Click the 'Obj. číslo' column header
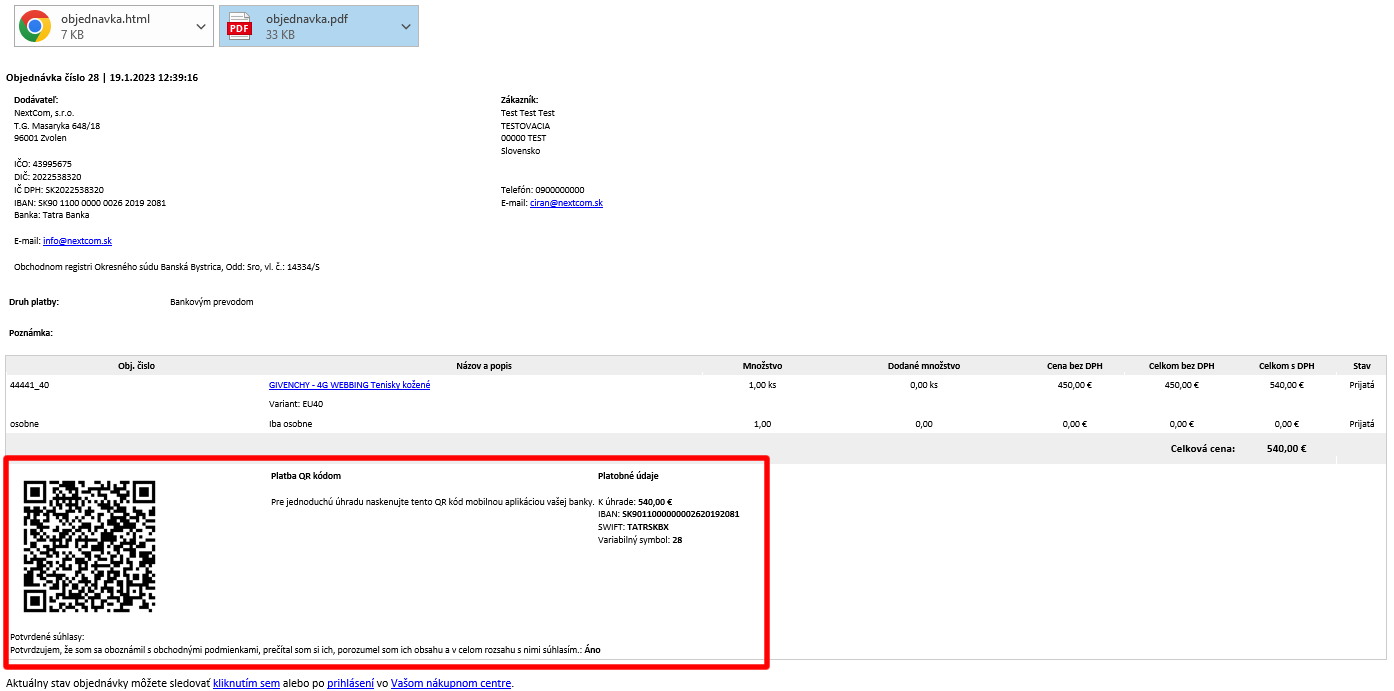The image size is (1394, 691). click(x=136, y=366)
